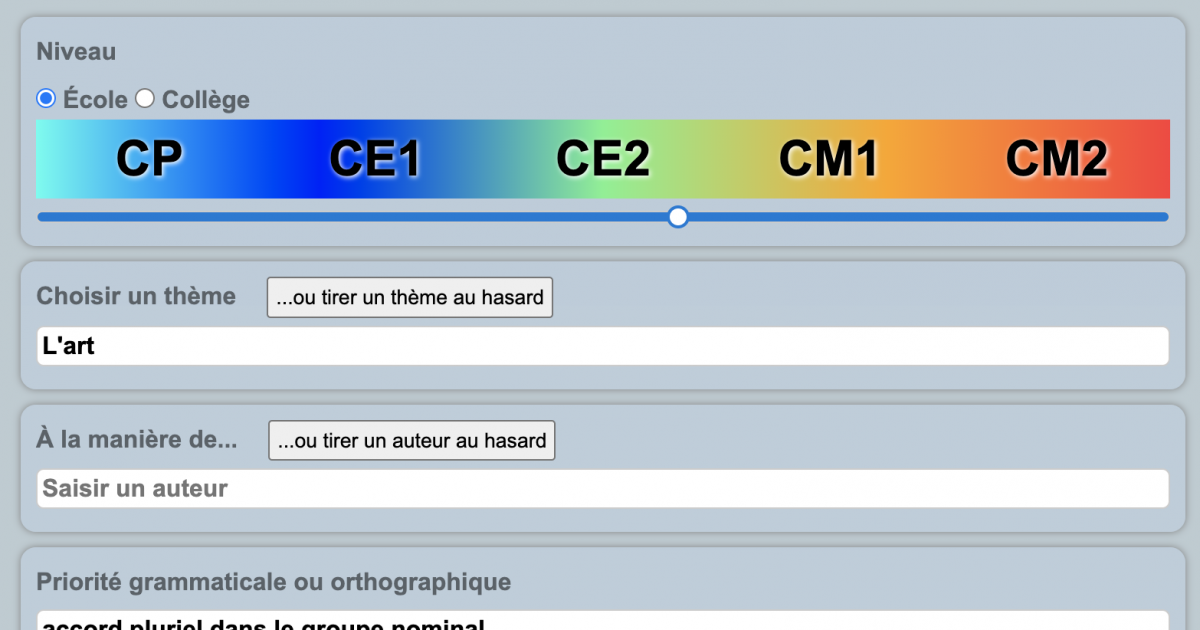
Task: Click the CP level on the gradient bar
Action: [149, 159]
